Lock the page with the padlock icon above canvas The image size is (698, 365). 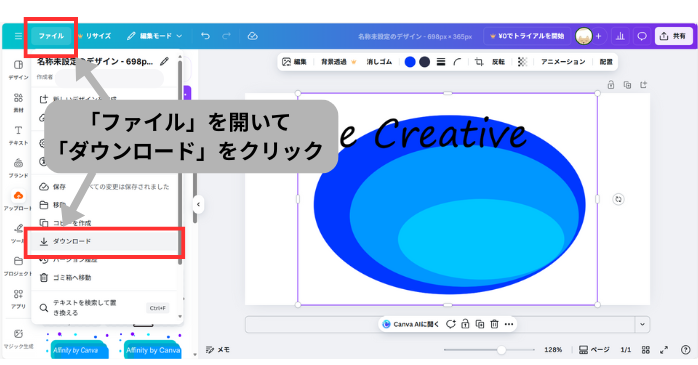[611, 85]
